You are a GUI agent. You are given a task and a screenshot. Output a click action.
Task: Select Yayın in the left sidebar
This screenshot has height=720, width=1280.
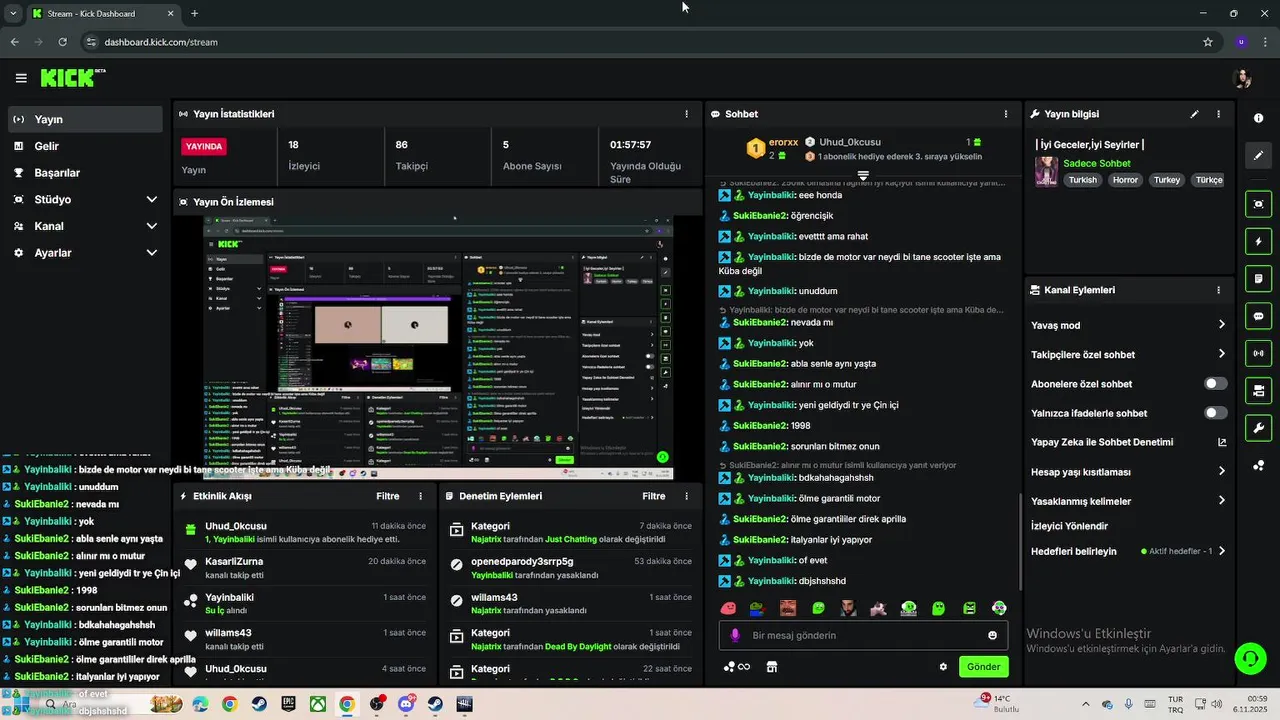pyautogui.click(x=84, y=119)
